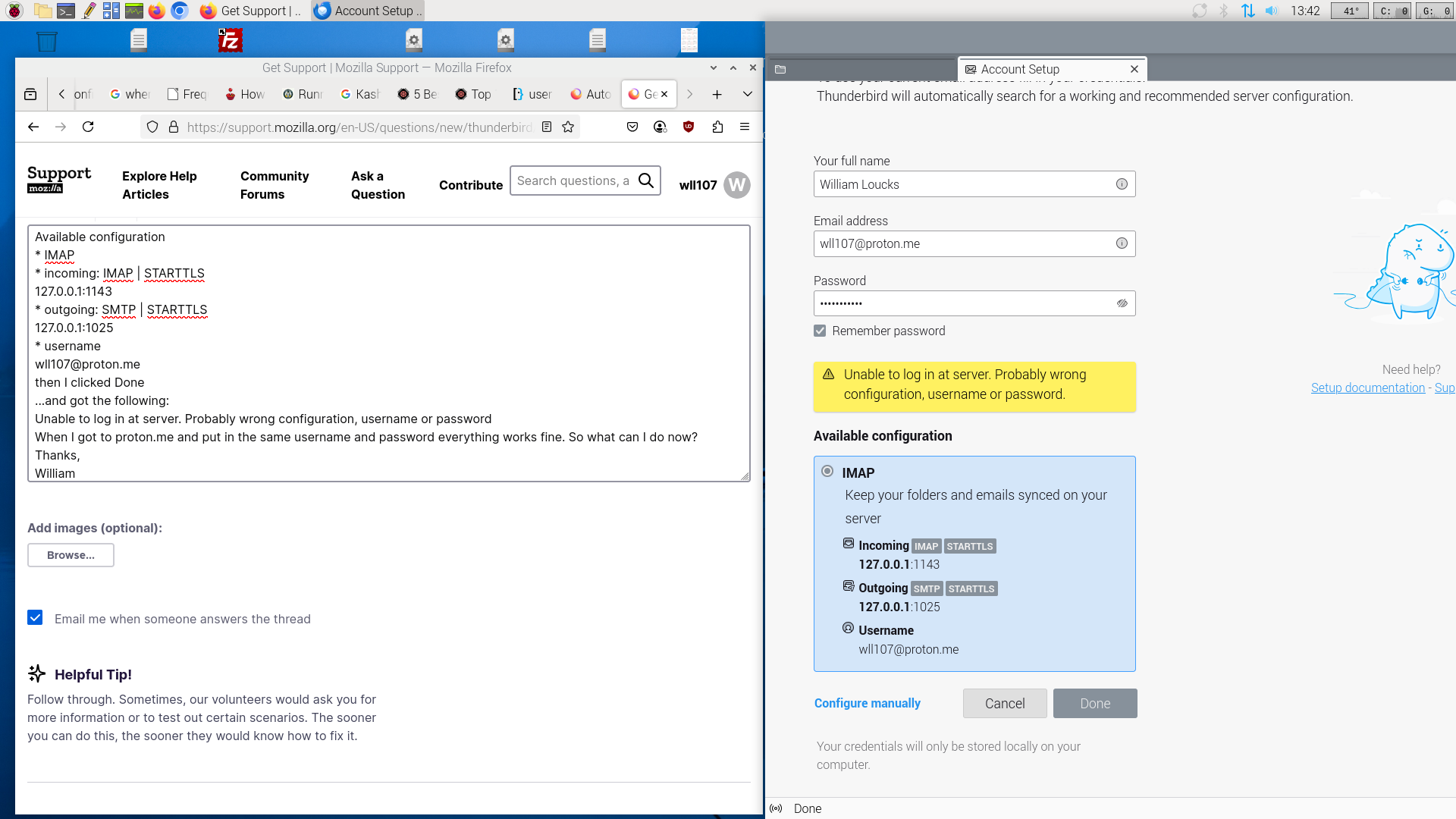
Task: Click the Done button in Account Setup
Action: [x=1095, y=703]
